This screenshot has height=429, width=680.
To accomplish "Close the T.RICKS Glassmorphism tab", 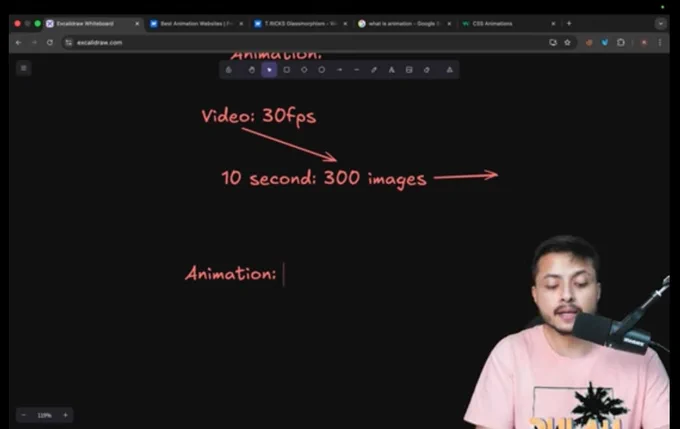I will (x=345, y=24).
